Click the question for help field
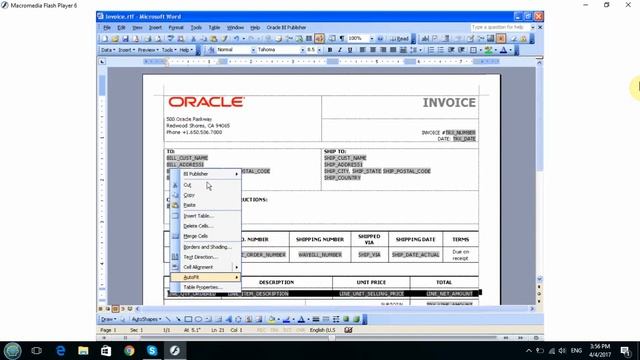The height and width of the screenshot is (360, 640). coord(500,27)
